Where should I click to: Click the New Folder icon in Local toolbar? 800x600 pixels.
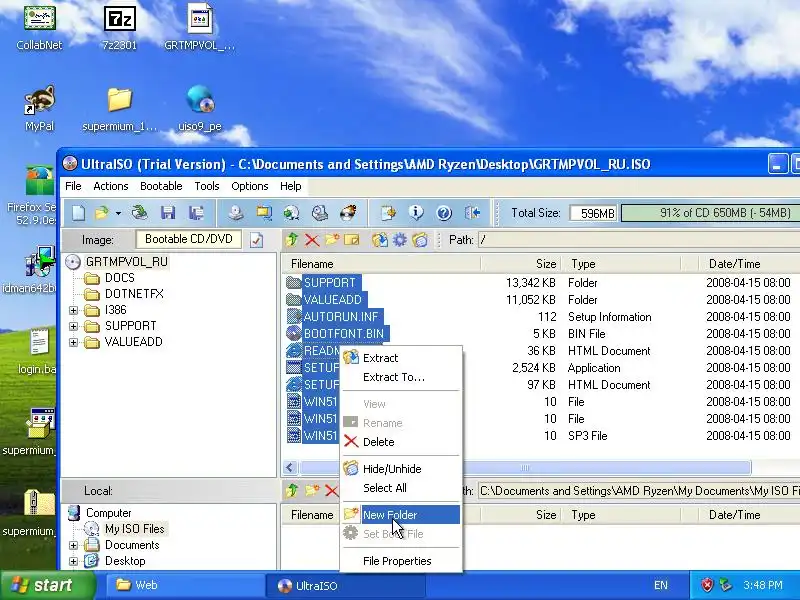point(312,490)
